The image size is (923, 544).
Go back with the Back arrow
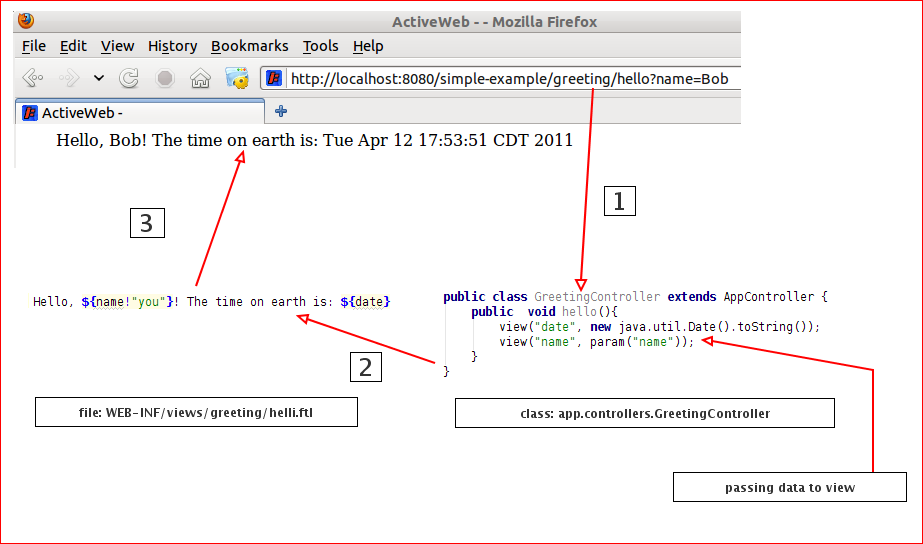click(32, 78)
